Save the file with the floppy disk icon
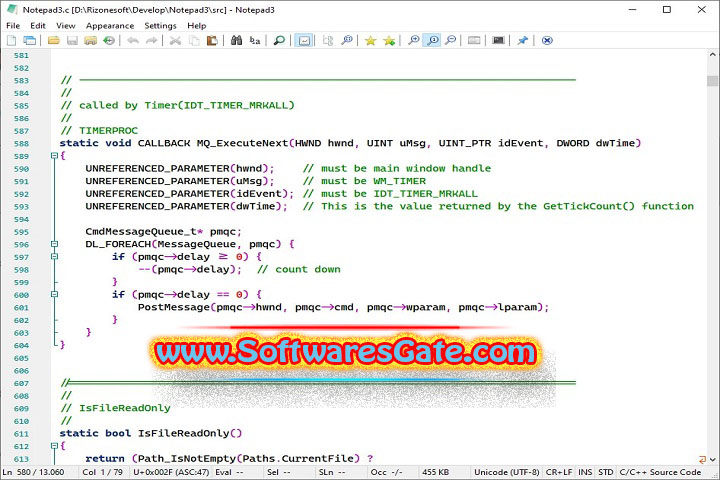Viewport: 720px width, 480px height. pos(72,41)
